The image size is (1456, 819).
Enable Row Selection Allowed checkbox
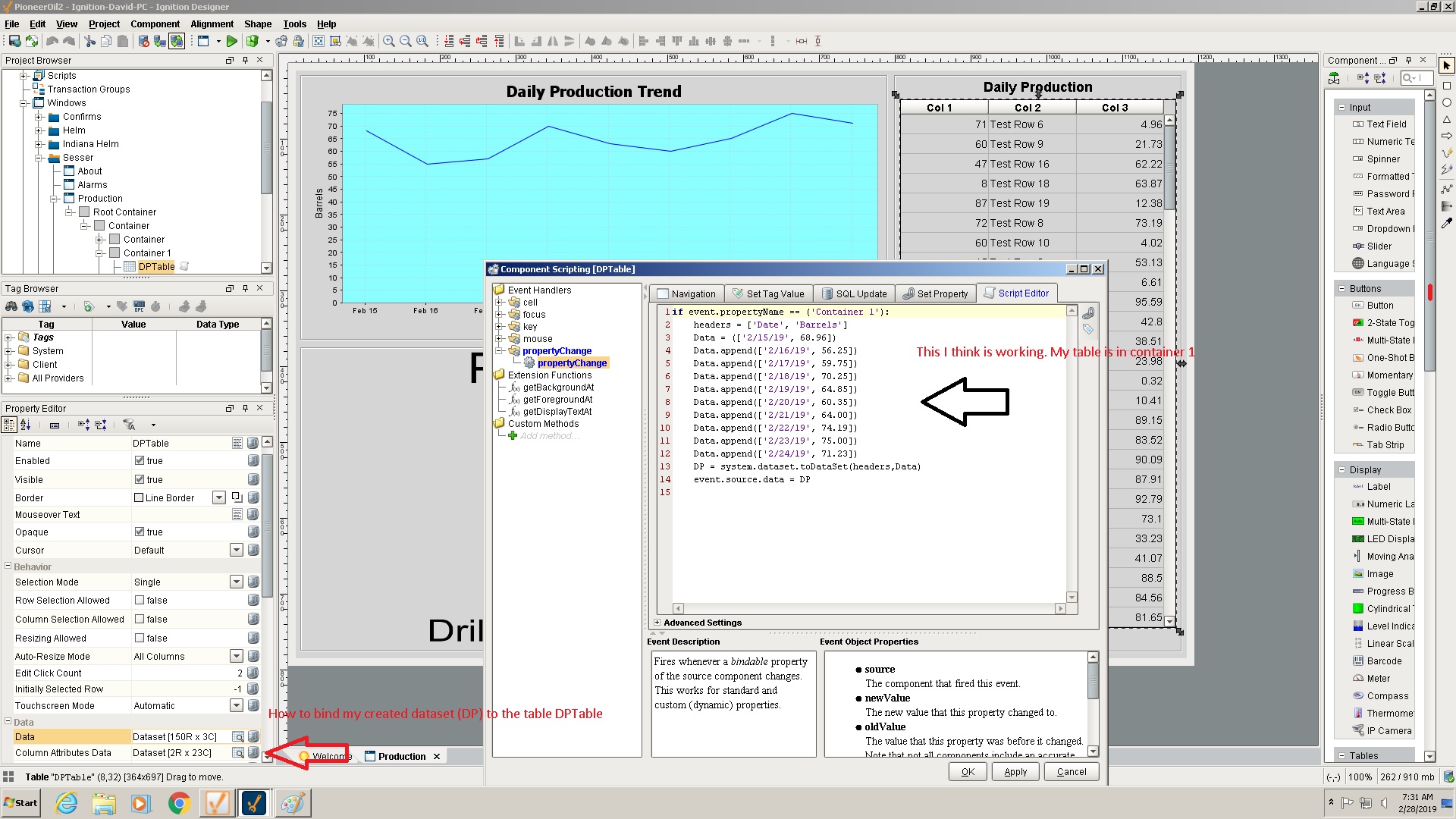click(140, 600)
